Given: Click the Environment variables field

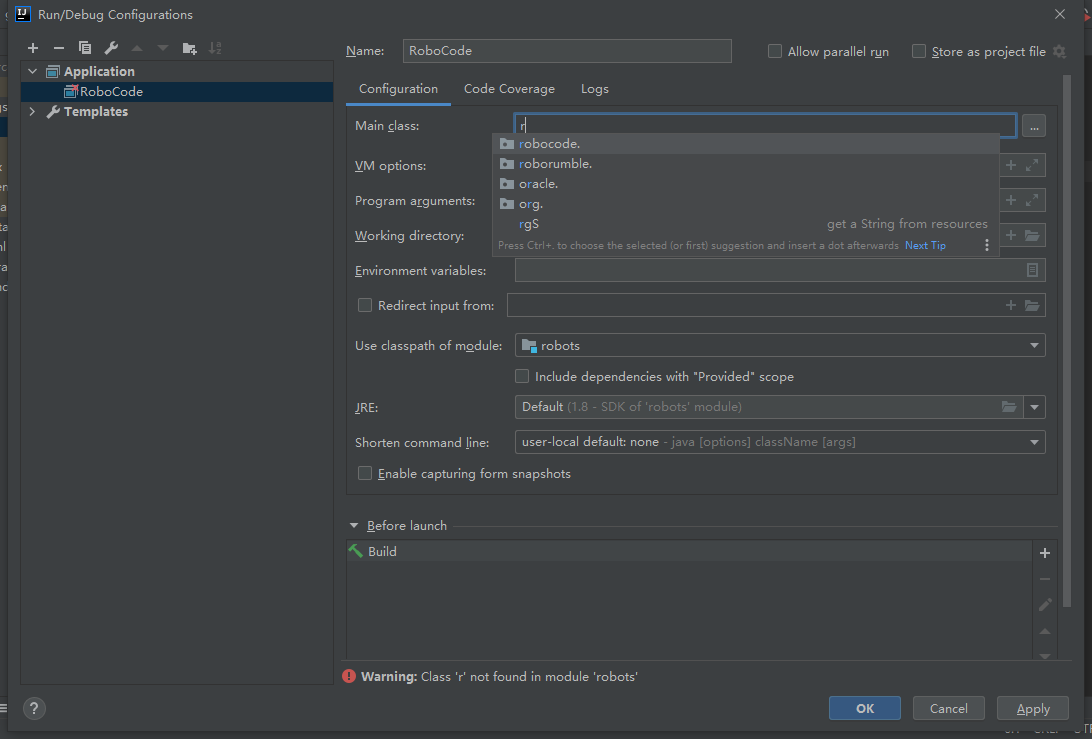Looking at the screenshot, I should coord(780,270).
